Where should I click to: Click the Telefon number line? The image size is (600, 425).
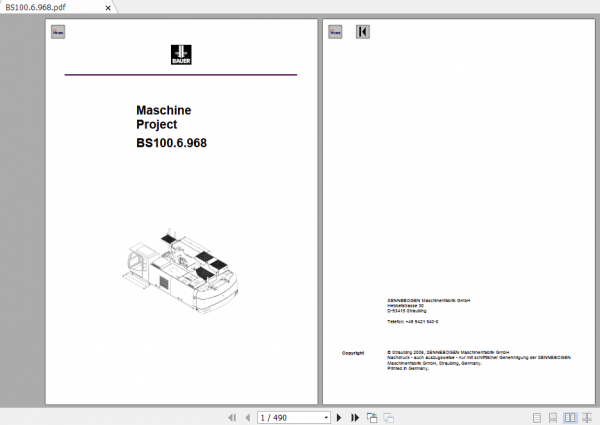tap(412, 322)
